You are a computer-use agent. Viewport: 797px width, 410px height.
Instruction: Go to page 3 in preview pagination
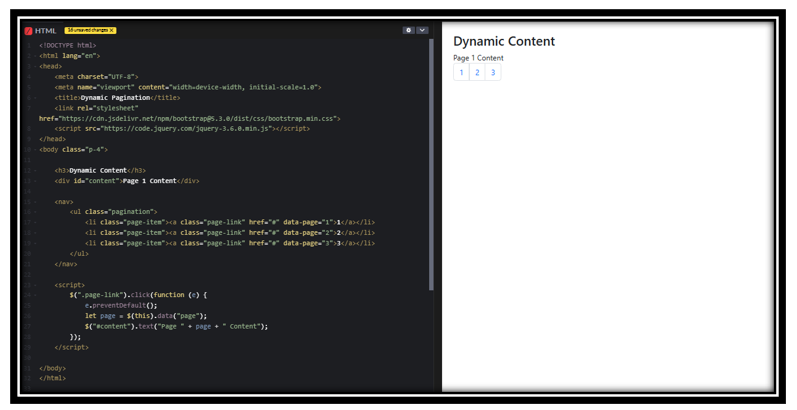coord(492,72)
